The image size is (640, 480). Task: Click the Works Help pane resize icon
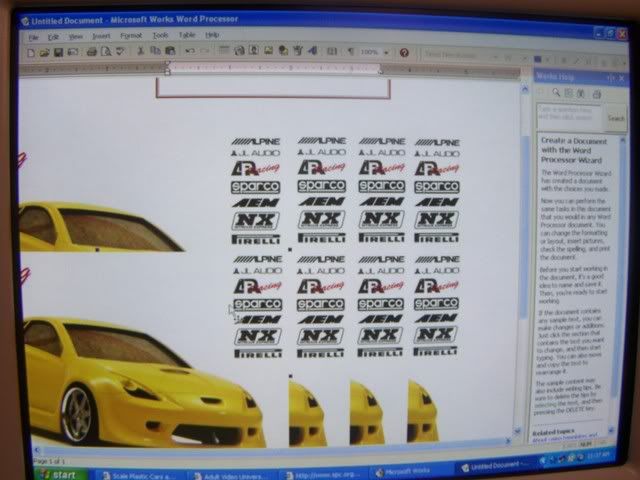611,78
